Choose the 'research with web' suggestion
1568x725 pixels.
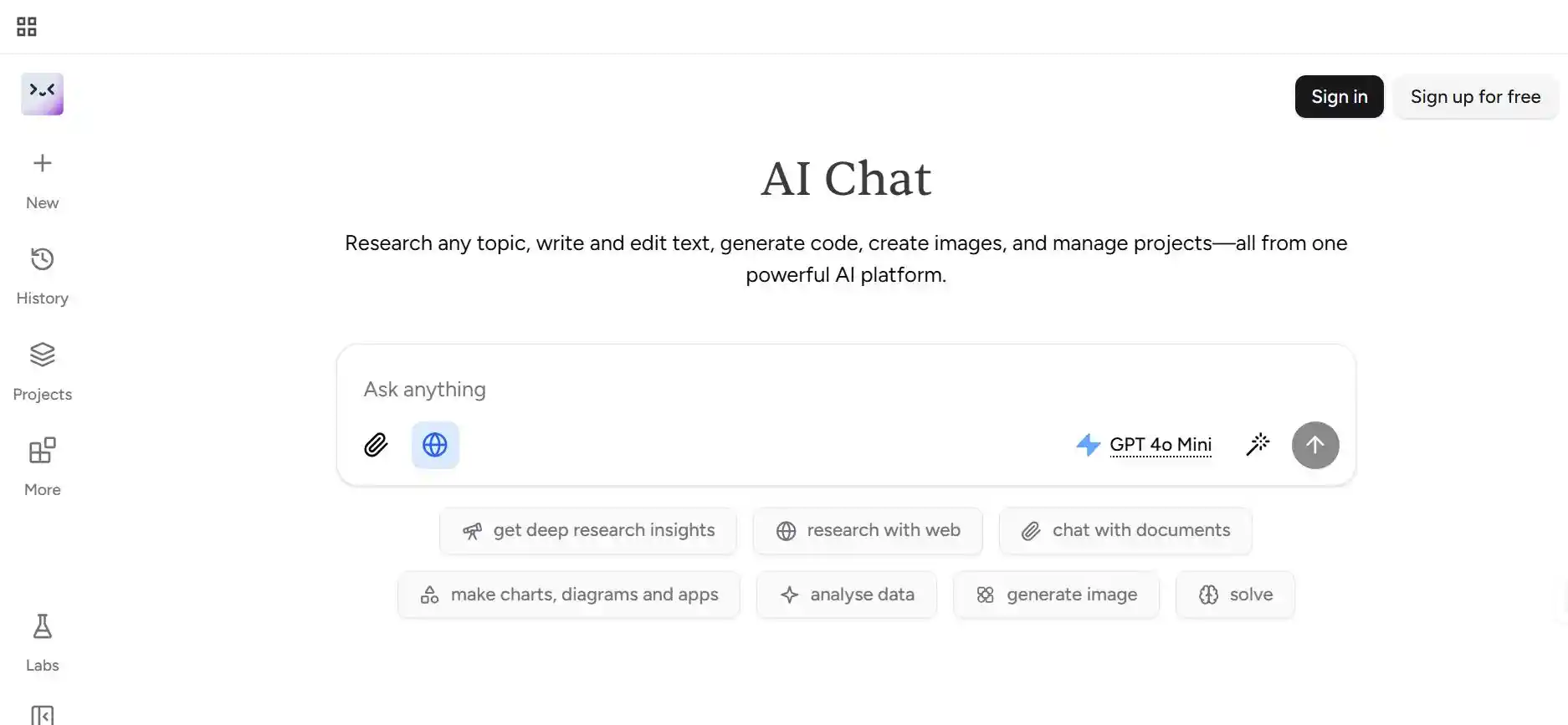(x=868, y=531)
